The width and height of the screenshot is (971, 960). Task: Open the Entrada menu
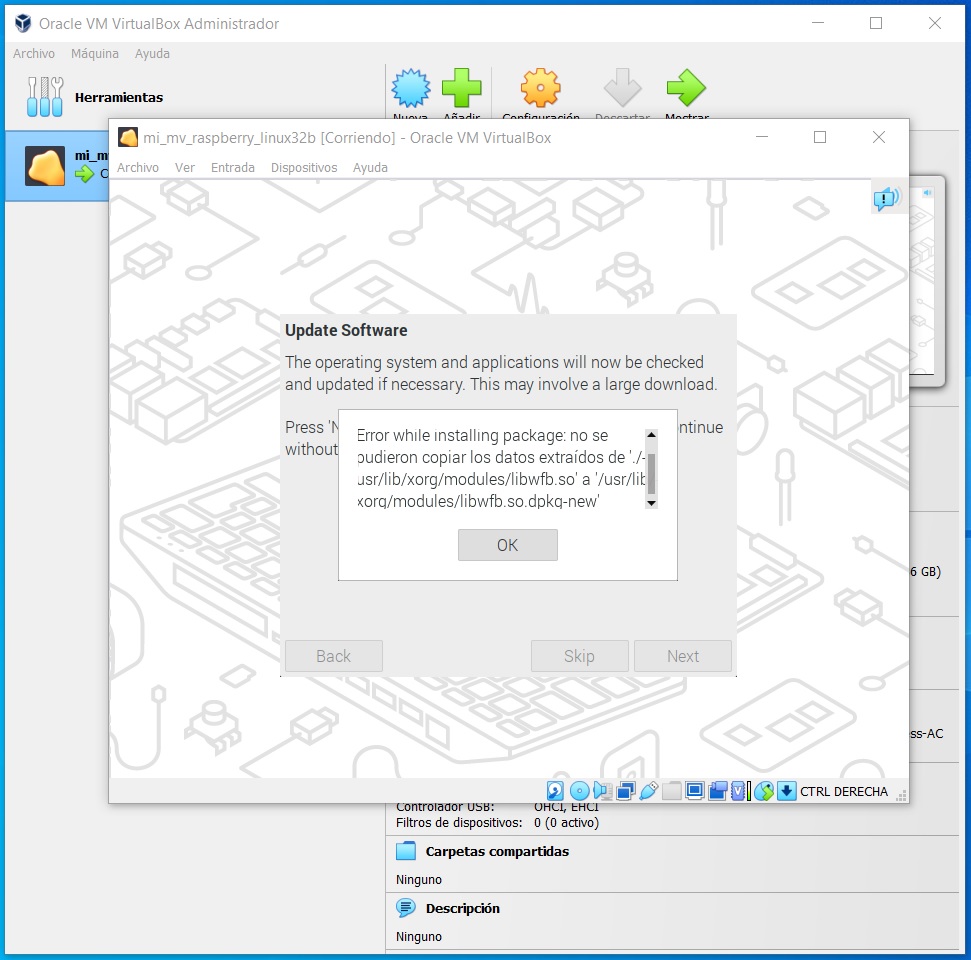point(233,167)
